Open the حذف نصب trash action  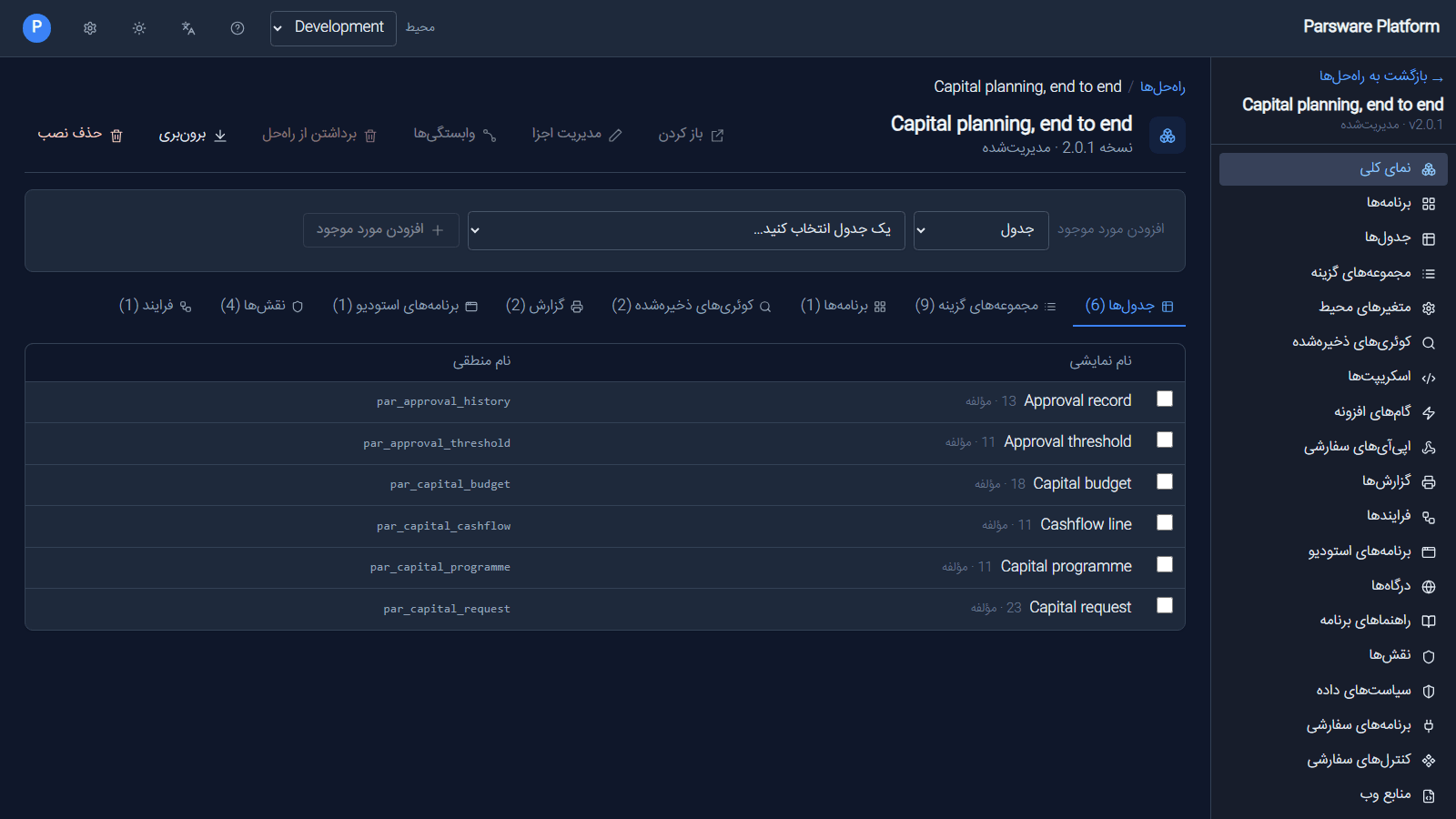80,135
